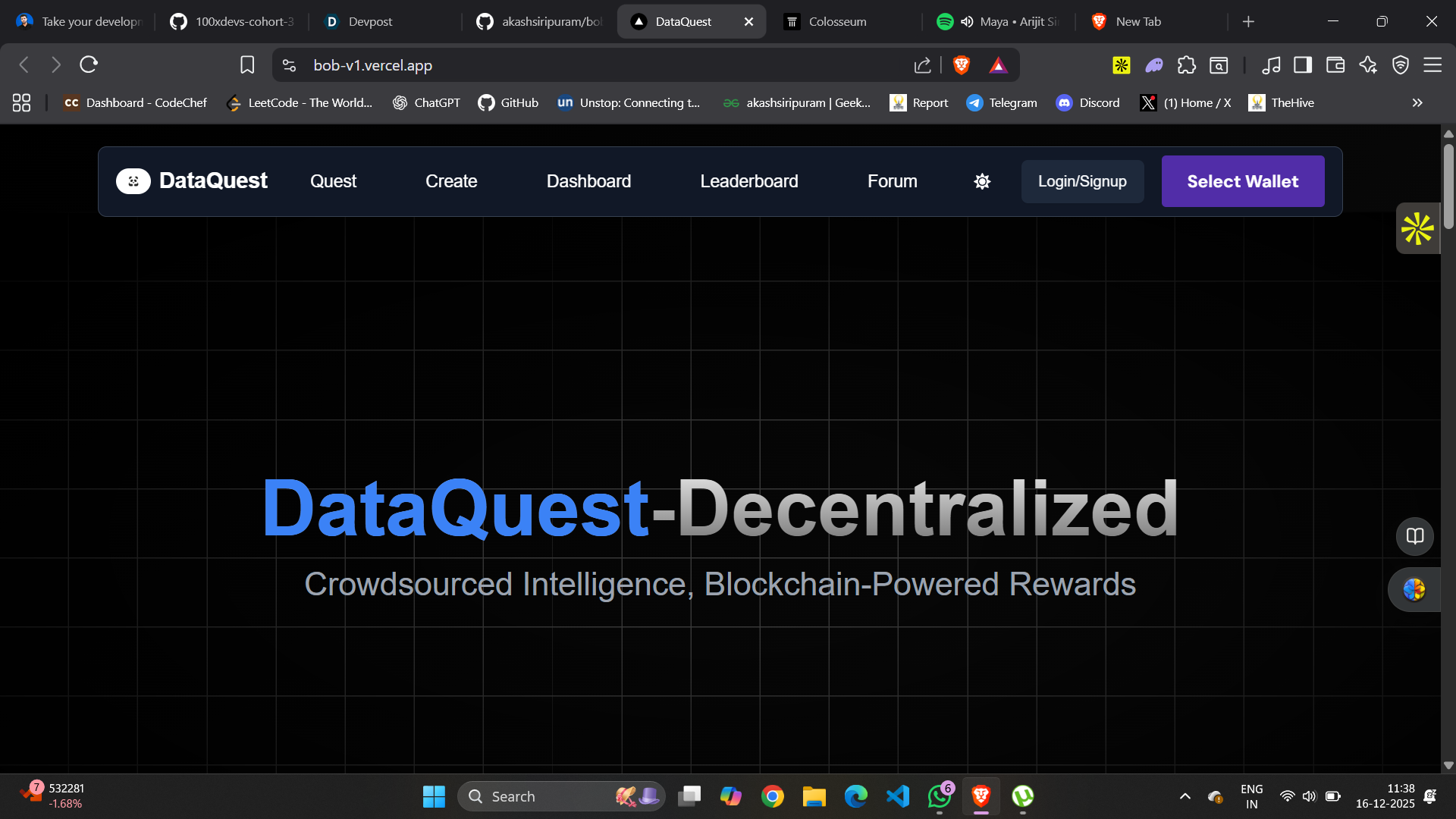Show hidden tray icons with the up arrow
This screenshot has width=1456, height=819.
pos(1185,796)
